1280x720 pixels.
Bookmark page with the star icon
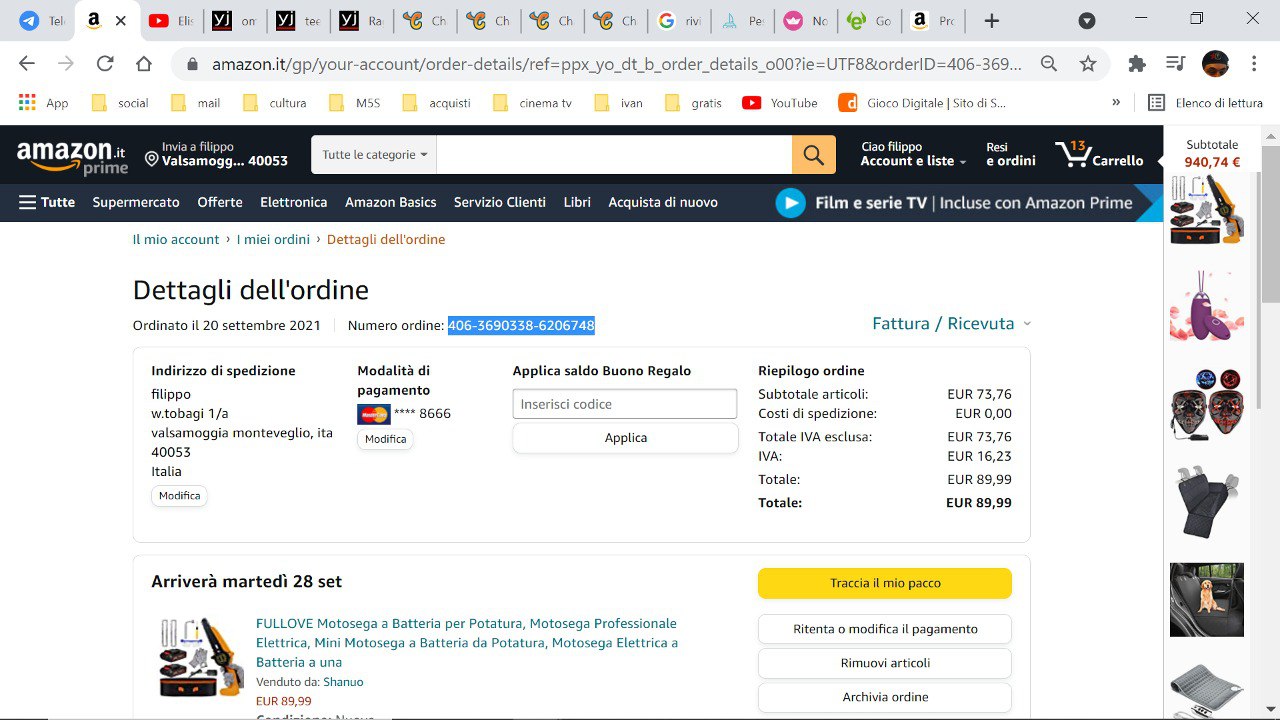pos(1088,64)
